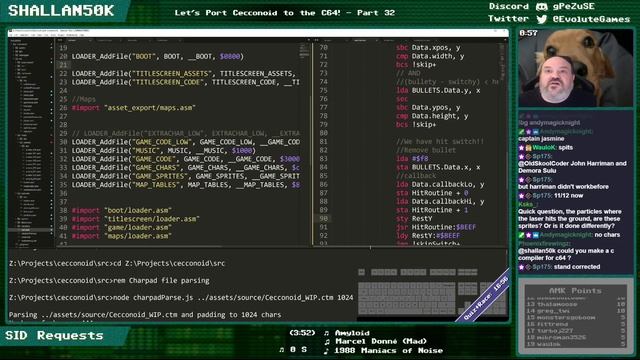Click the cmp Data.width, y line
640x360 pixels.
point(430,56)
